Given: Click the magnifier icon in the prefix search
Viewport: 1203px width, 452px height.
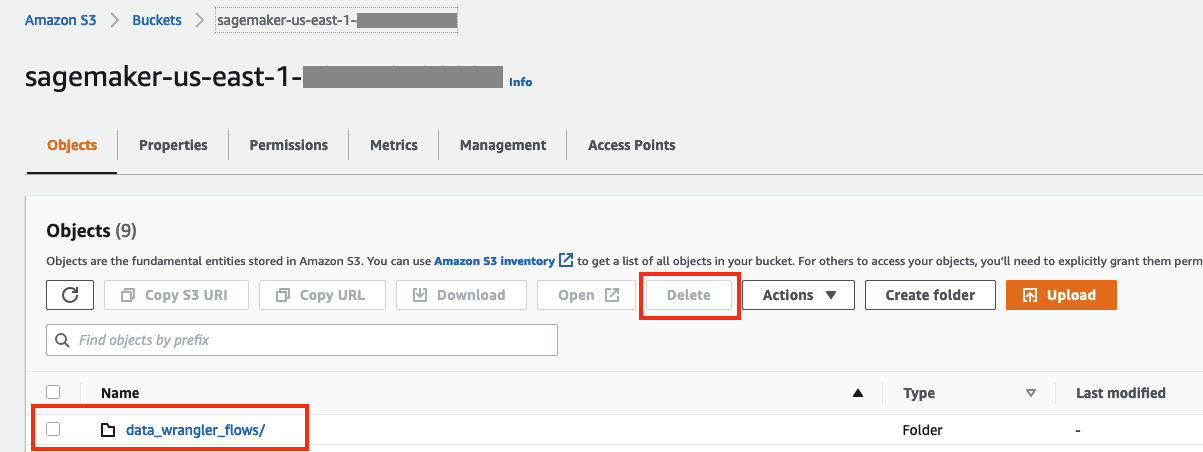Looking at the screenshot, I should pyautogui.click(x=64, y=340).
